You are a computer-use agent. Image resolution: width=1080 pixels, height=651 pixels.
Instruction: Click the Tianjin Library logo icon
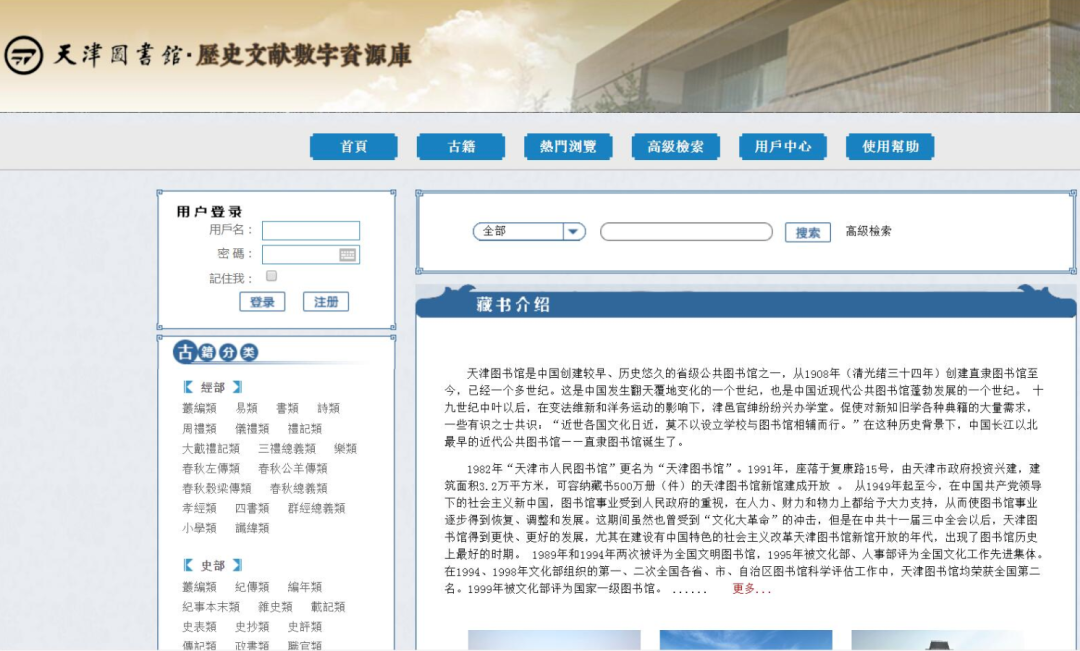click(x=23, y=55)
